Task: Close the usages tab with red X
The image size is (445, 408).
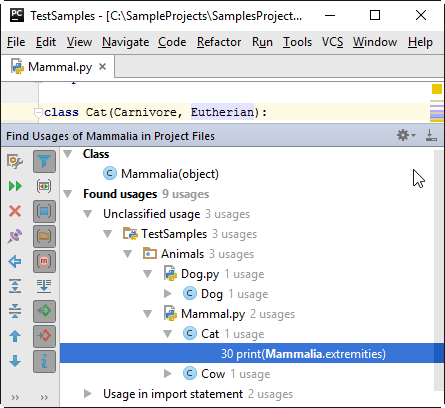Action: click(x=15, y=211)
